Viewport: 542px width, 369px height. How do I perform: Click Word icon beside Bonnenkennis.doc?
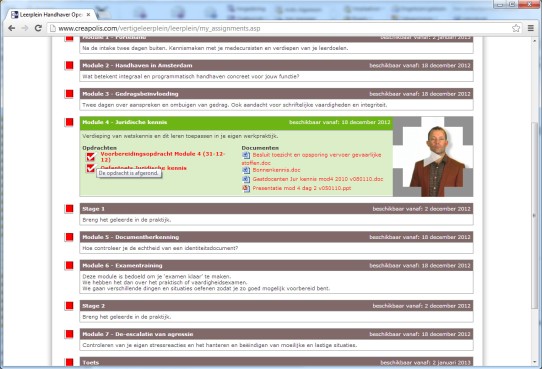click(x=246, y=170)
